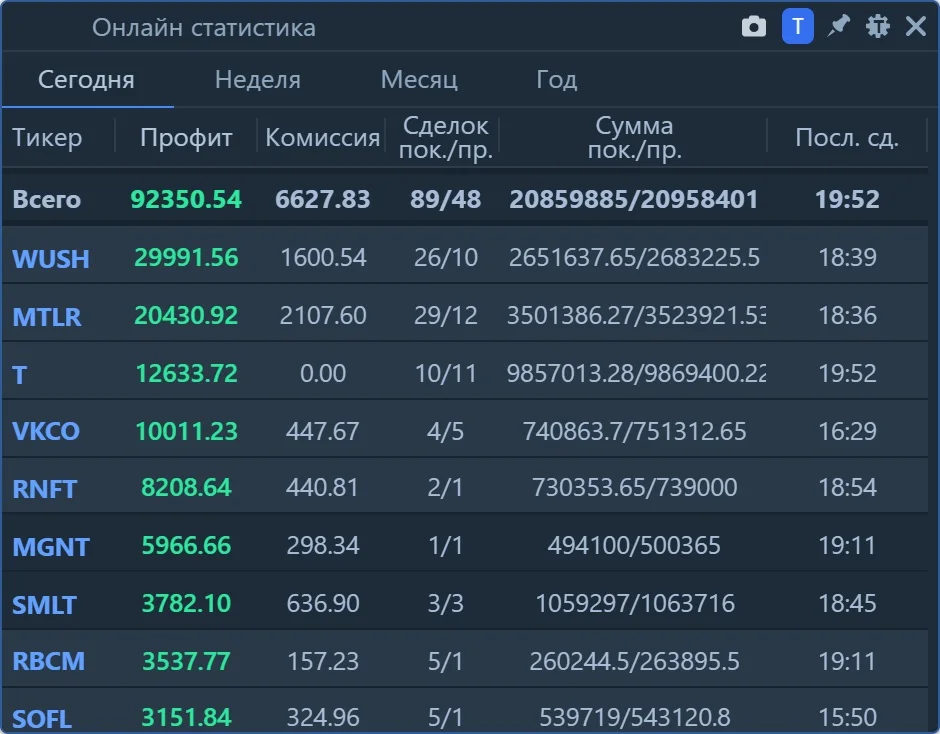Click the Сумма пок./пр. column header
Viewport: 940px width, 734px height.
point(634,137)
